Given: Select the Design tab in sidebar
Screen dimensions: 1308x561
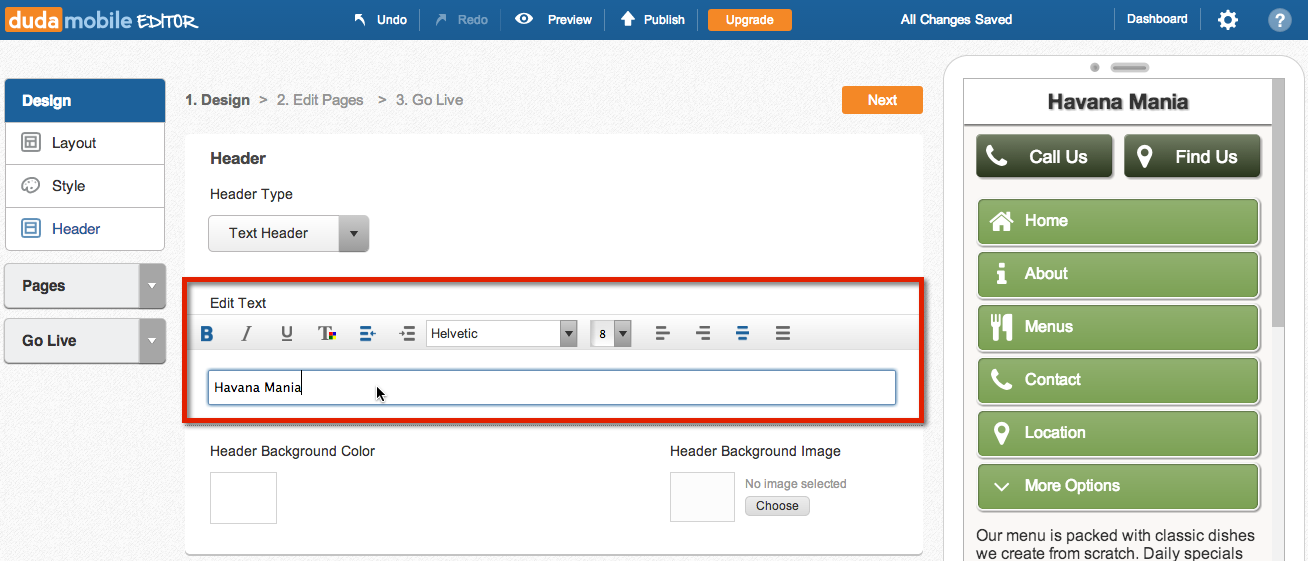Looking at the screenshot, I should point(85,100).
